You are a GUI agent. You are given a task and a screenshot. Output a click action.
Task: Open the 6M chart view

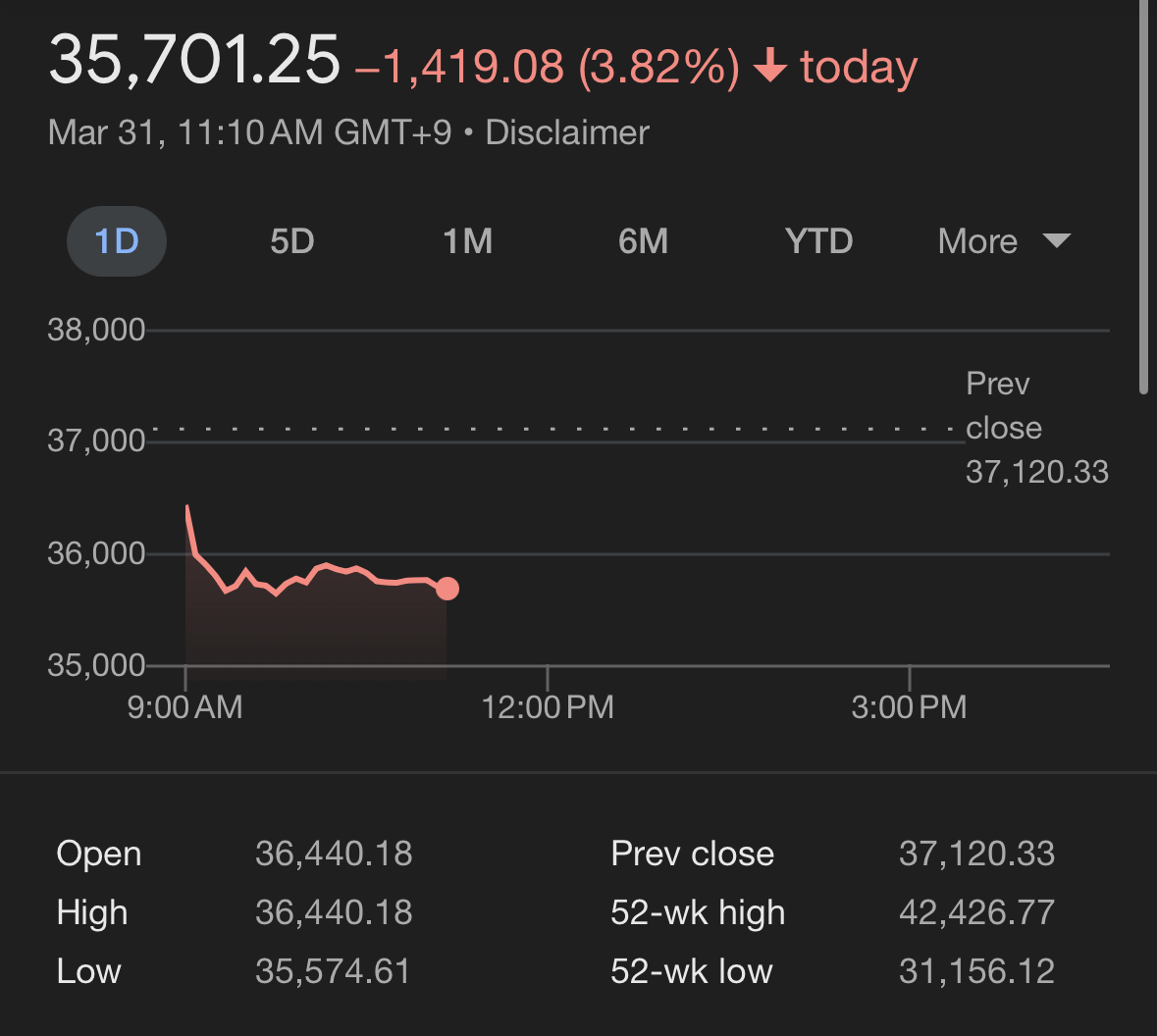(643, 241)
